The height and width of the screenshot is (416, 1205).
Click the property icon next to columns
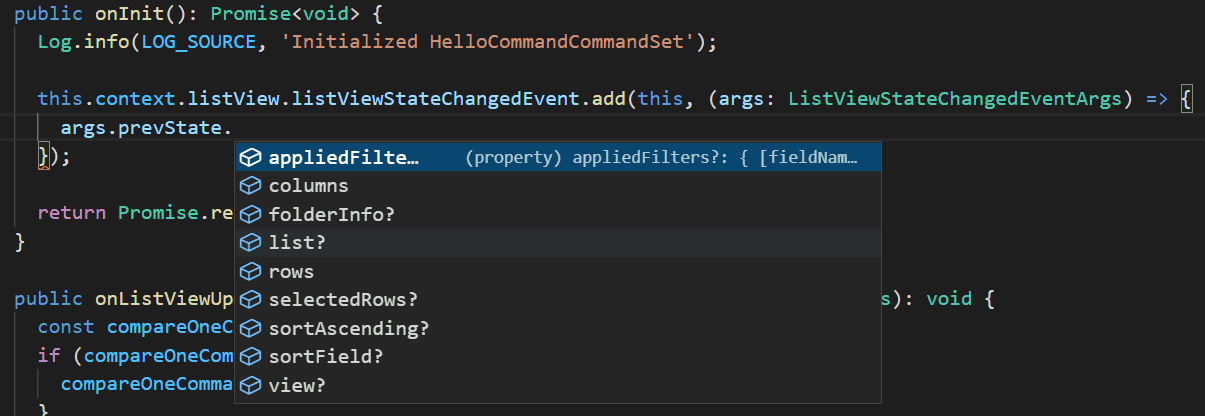(250, 186)
